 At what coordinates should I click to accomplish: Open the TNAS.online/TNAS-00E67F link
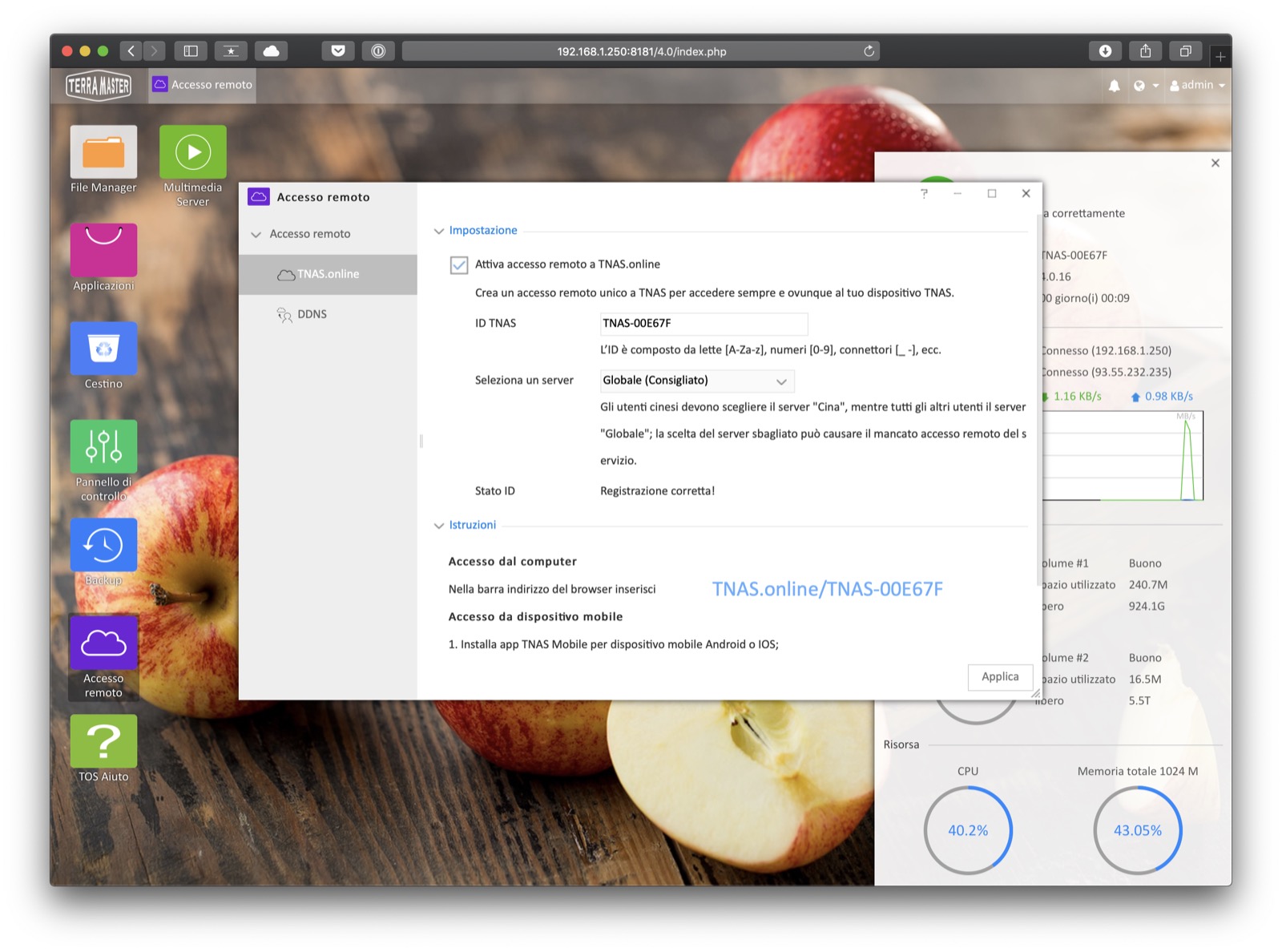point(828,589)
